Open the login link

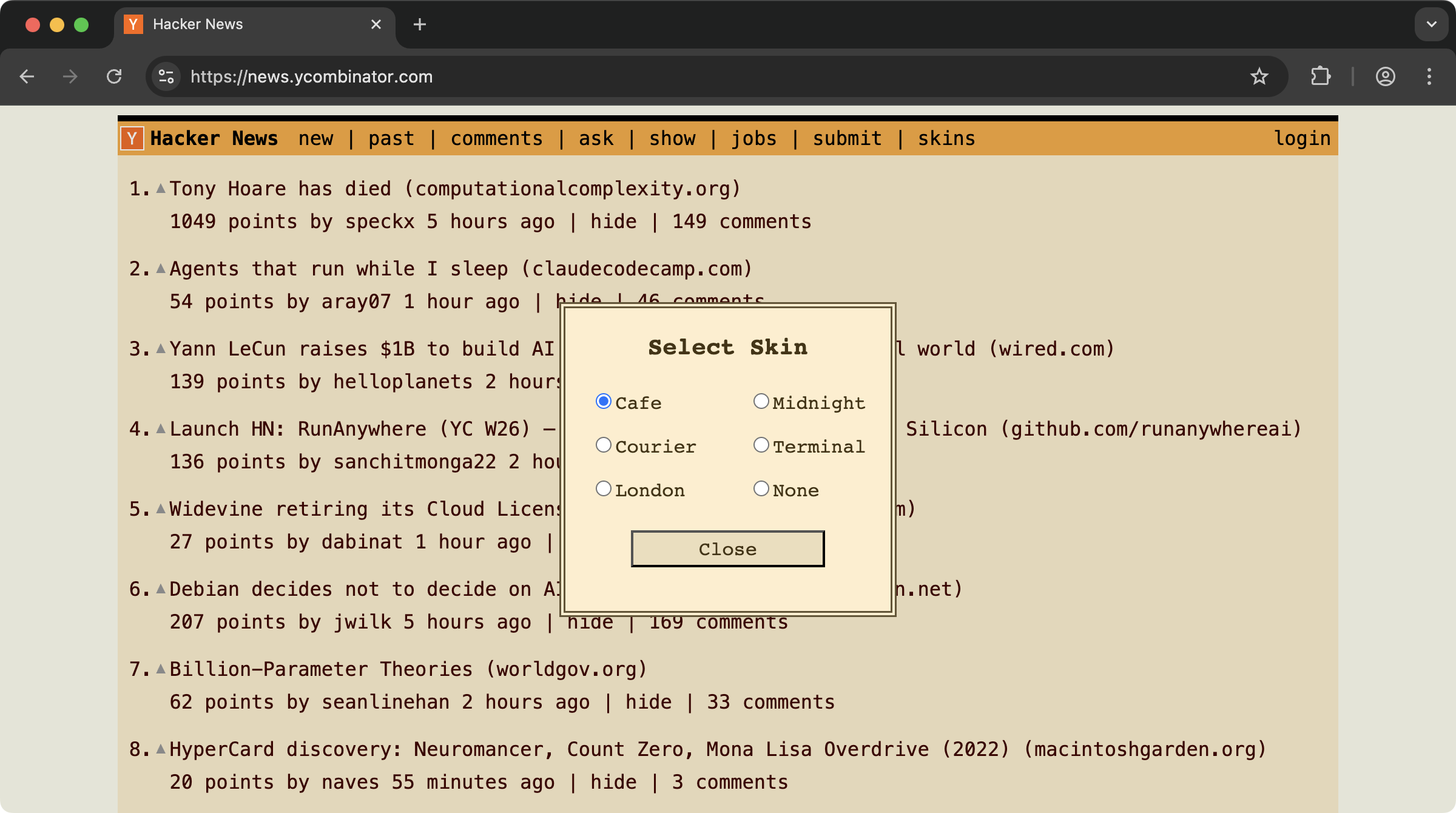click(1302, 138)
